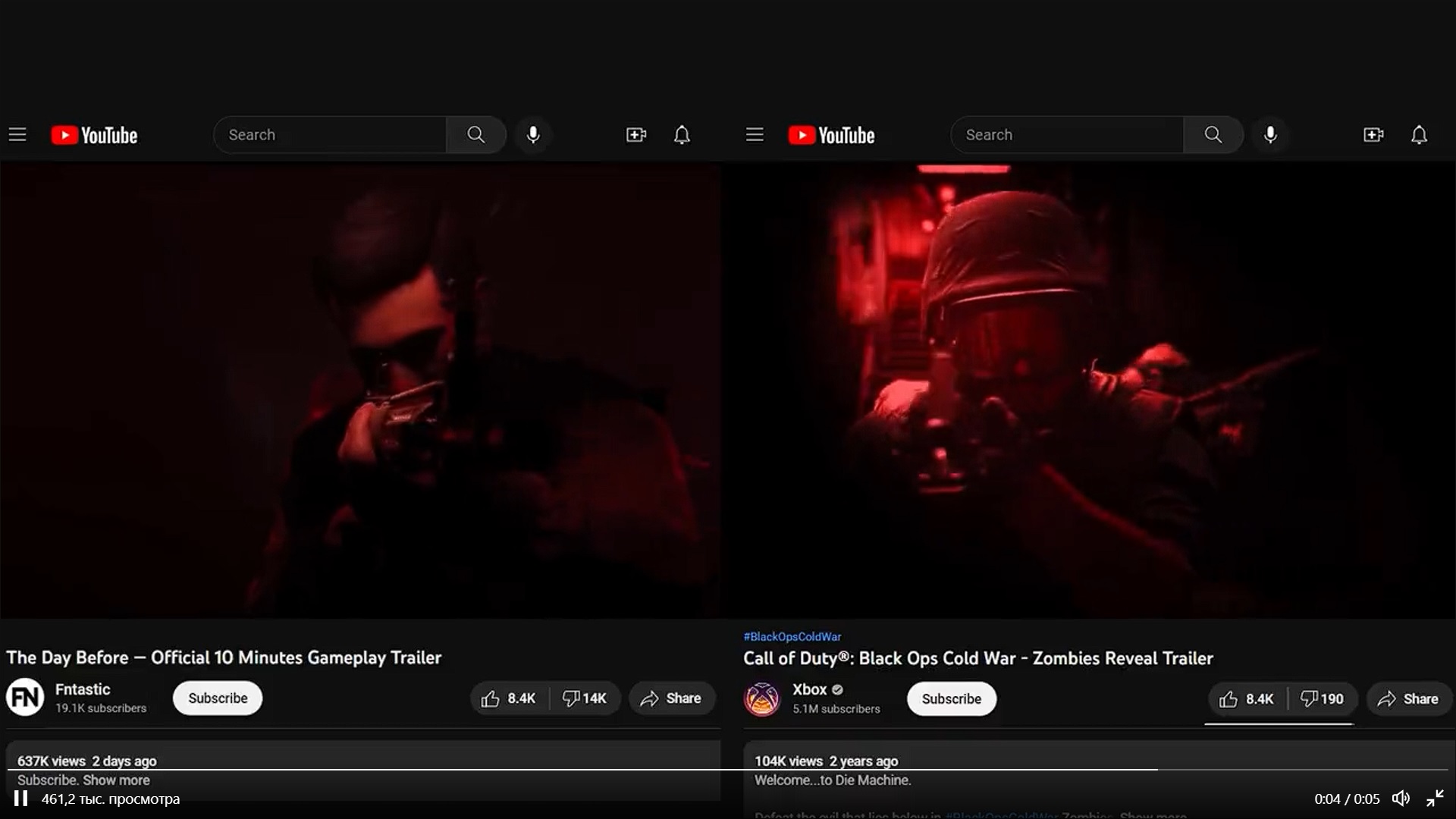Click Create video icon in left page

(x=636, y=135)
